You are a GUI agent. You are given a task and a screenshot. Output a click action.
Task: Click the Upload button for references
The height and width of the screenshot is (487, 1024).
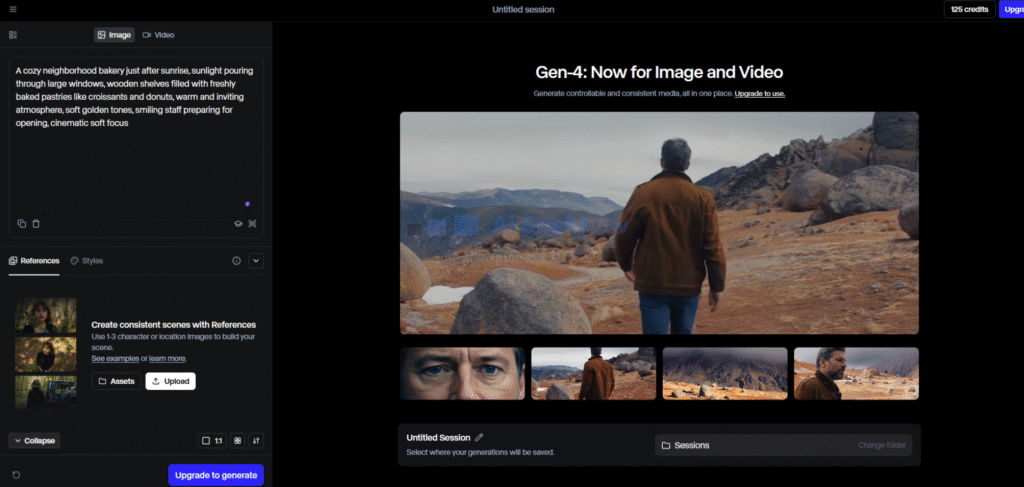(170, 381)
